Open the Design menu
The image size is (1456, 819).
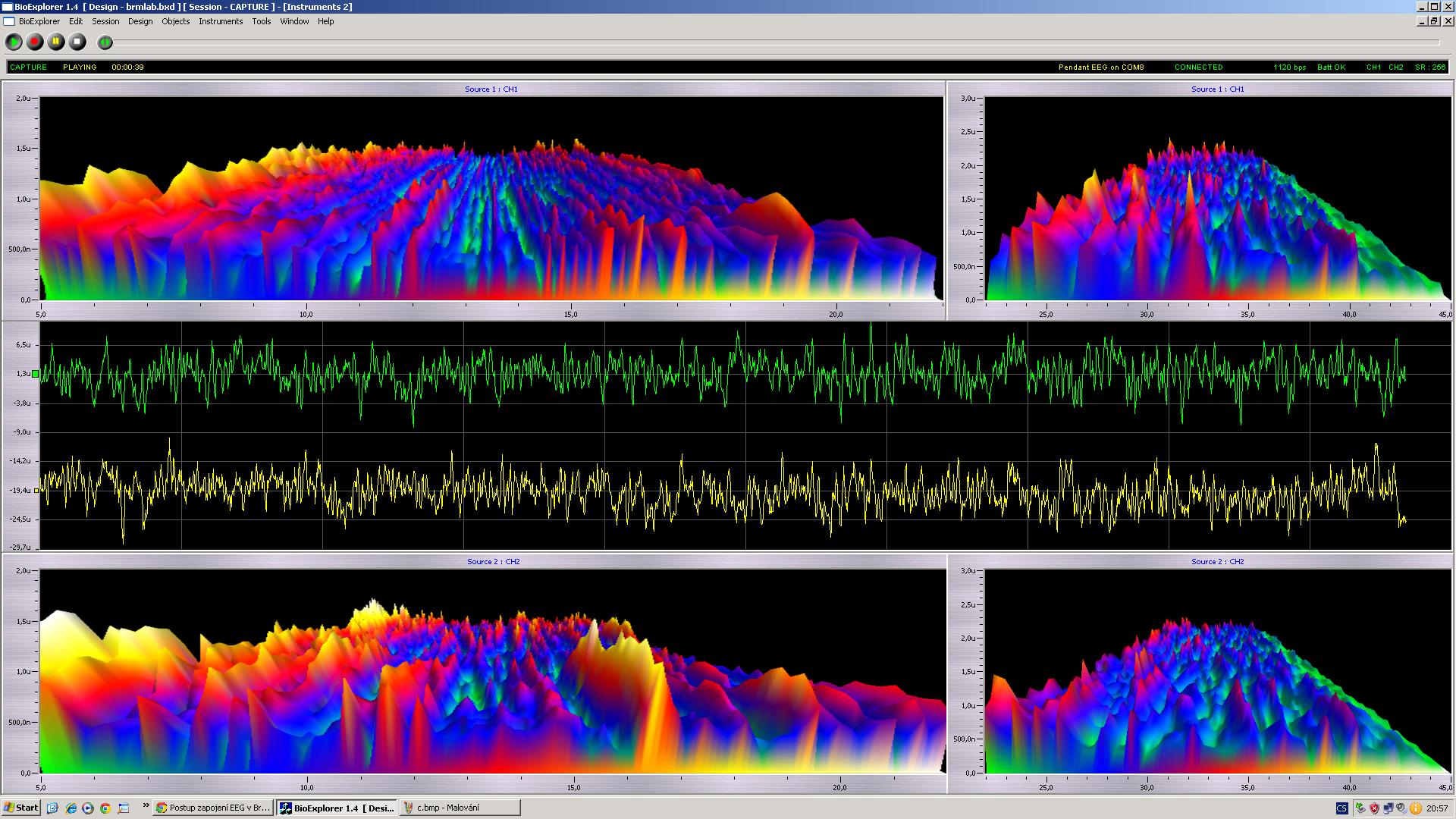[x=140, y=21]
